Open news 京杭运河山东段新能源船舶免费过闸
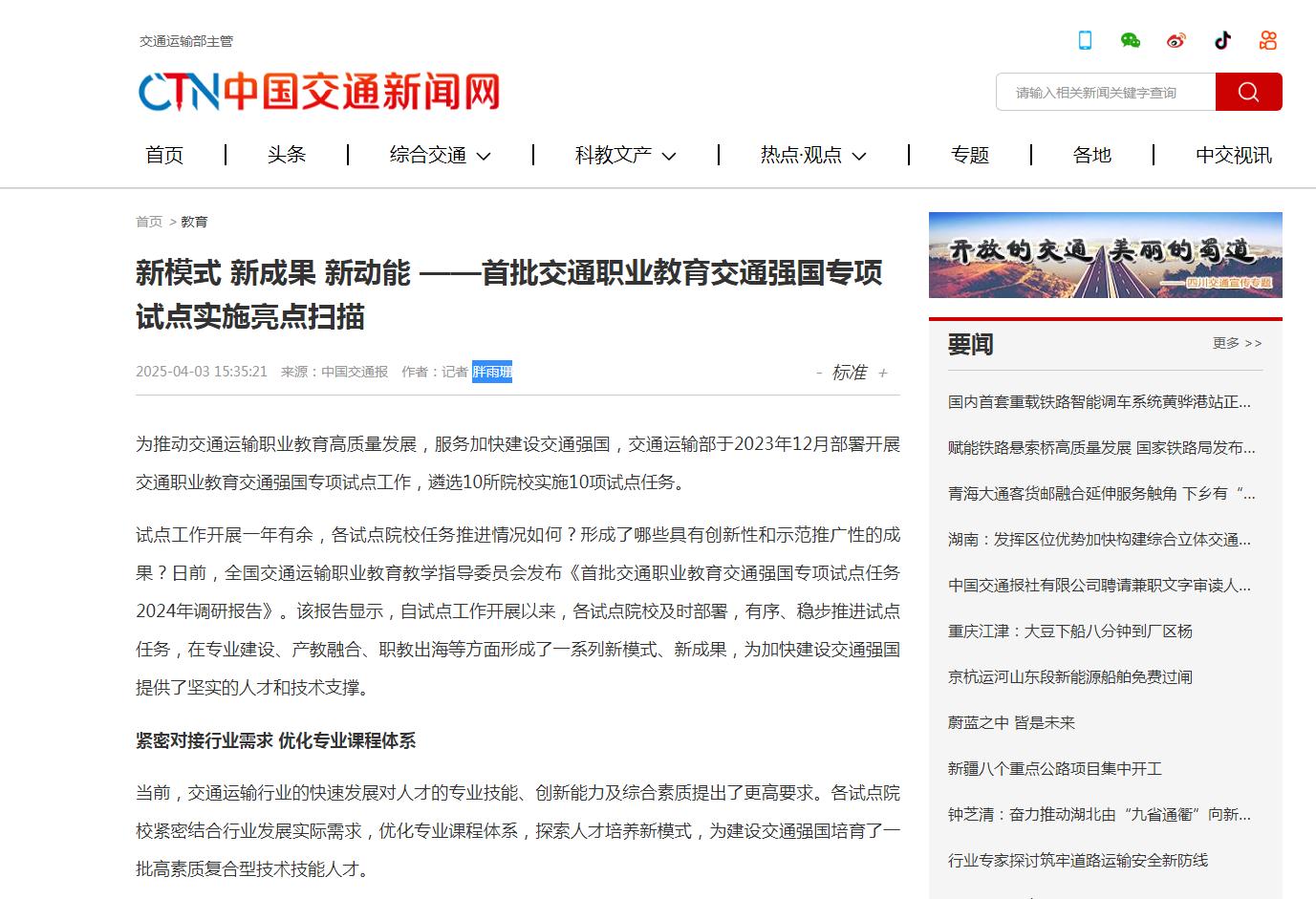Viewport: 1316px width, 899px height. click(1070, 677)
